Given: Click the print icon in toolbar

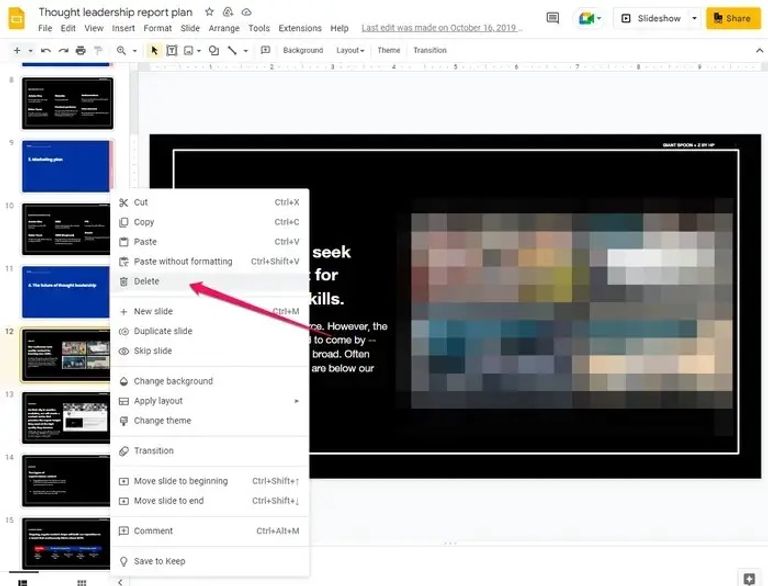Looking at the screenshot, I should 80,50.
